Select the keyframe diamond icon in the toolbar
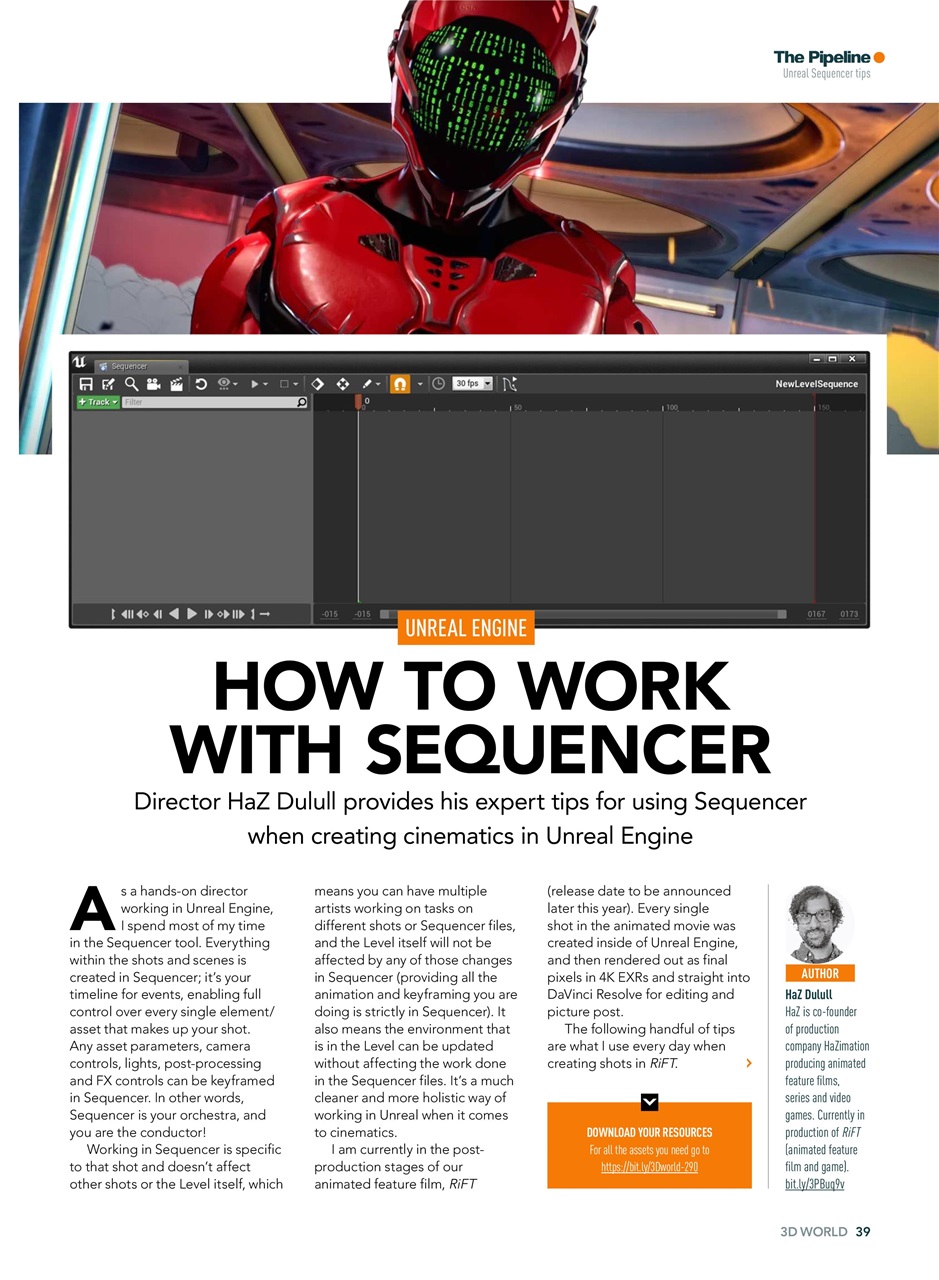Viewport: 939px width, 1280px height. click(317, 383)
